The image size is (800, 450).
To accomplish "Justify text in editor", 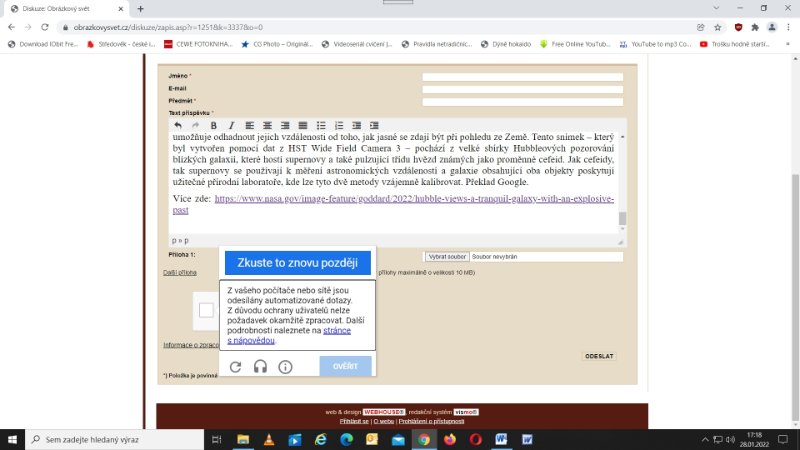I will click(x=303, y=126).
